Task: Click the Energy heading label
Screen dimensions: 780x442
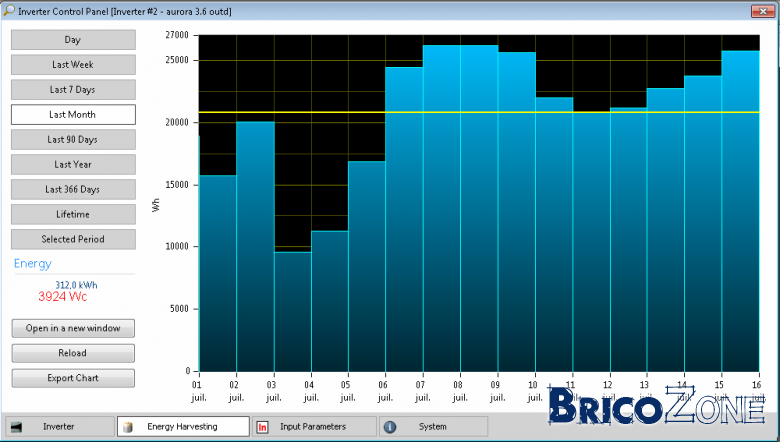Action: click(x=33, y=264)
